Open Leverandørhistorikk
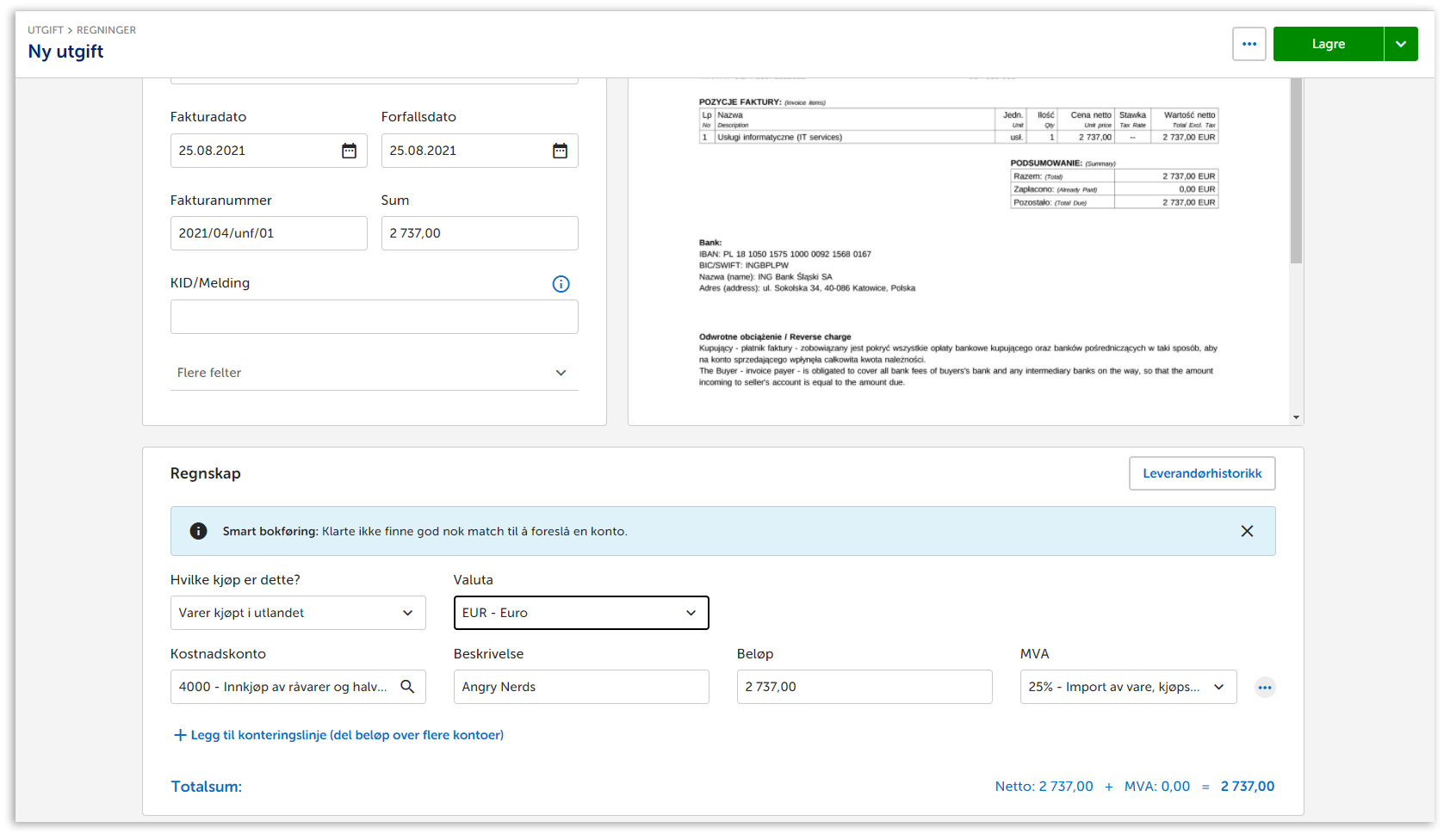Screen dimensions: 1450x840 (1202, 473)
